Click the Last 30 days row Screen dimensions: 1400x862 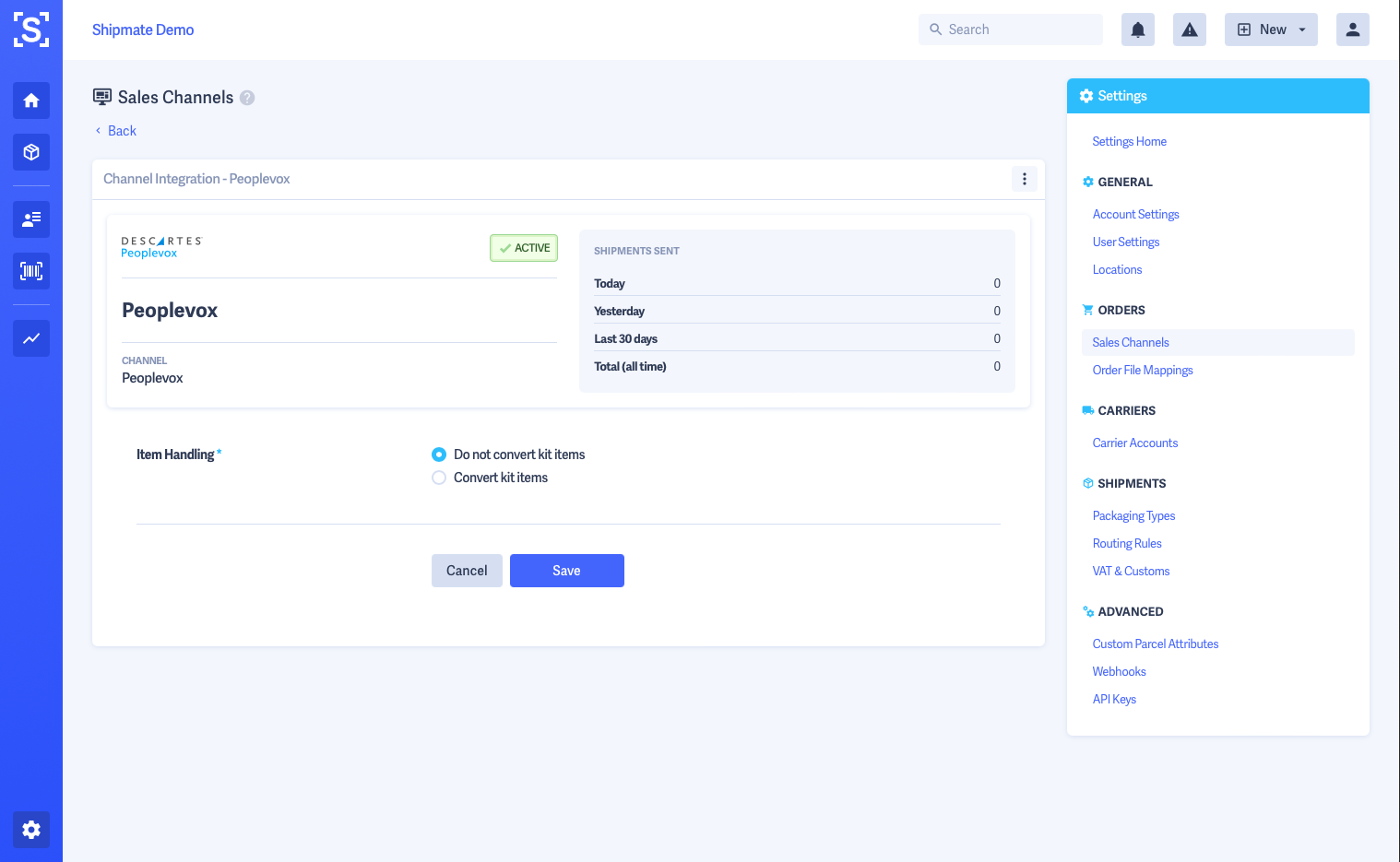click(797, 338)
